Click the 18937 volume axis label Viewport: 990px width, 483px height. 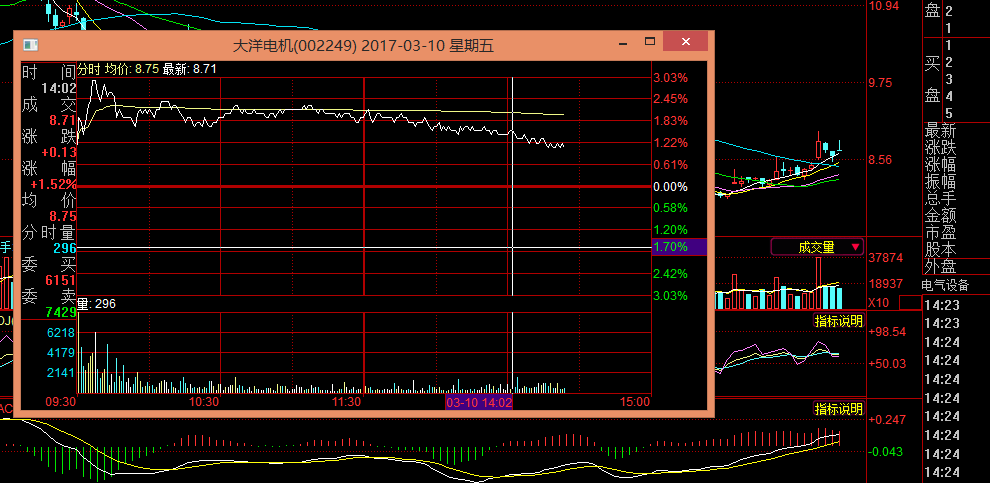pyautogui.click(x=886, y=284)
